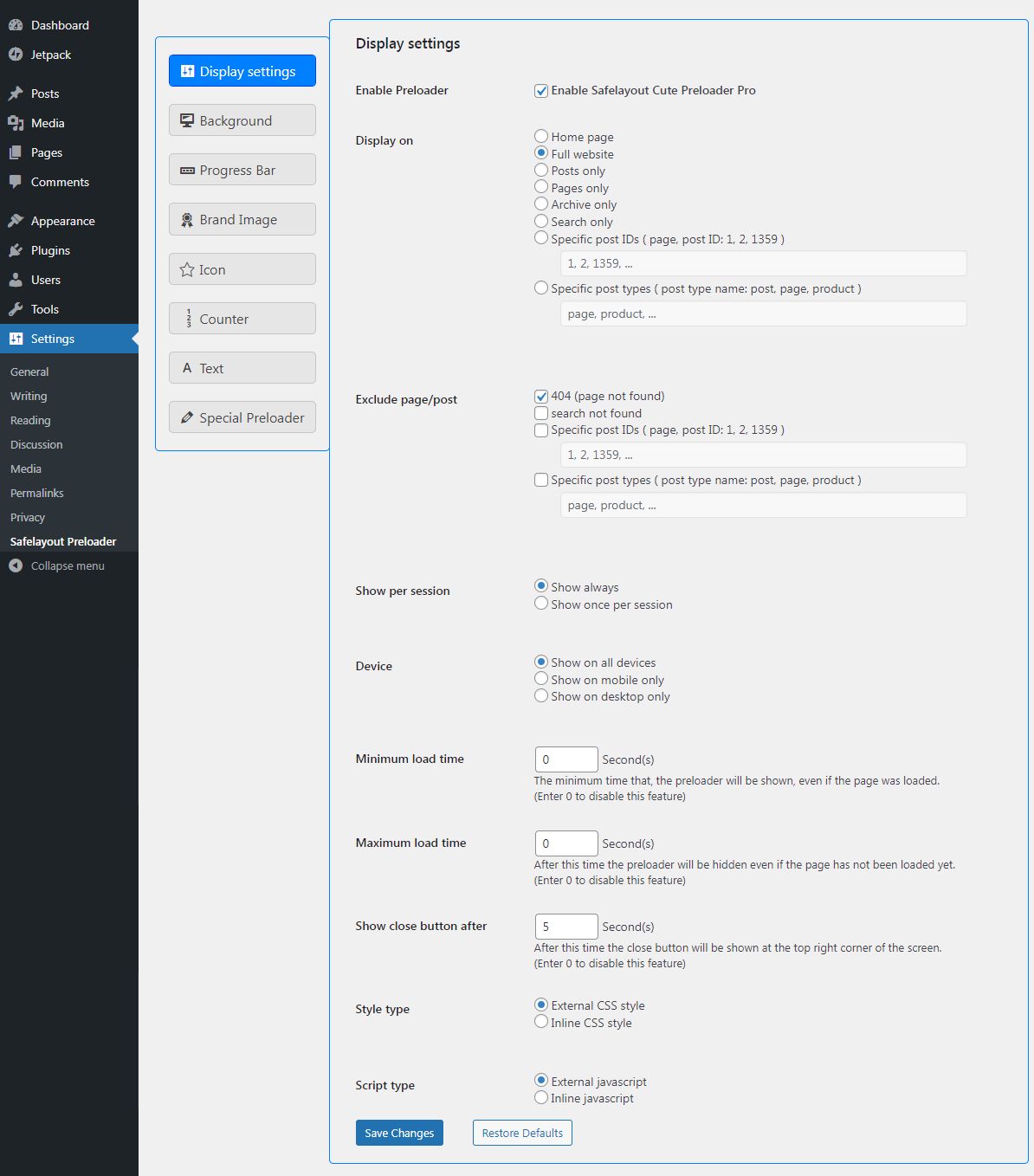Click the star icon on Icon tab
1034x1176 pixels.
click(x=187, y=269)
